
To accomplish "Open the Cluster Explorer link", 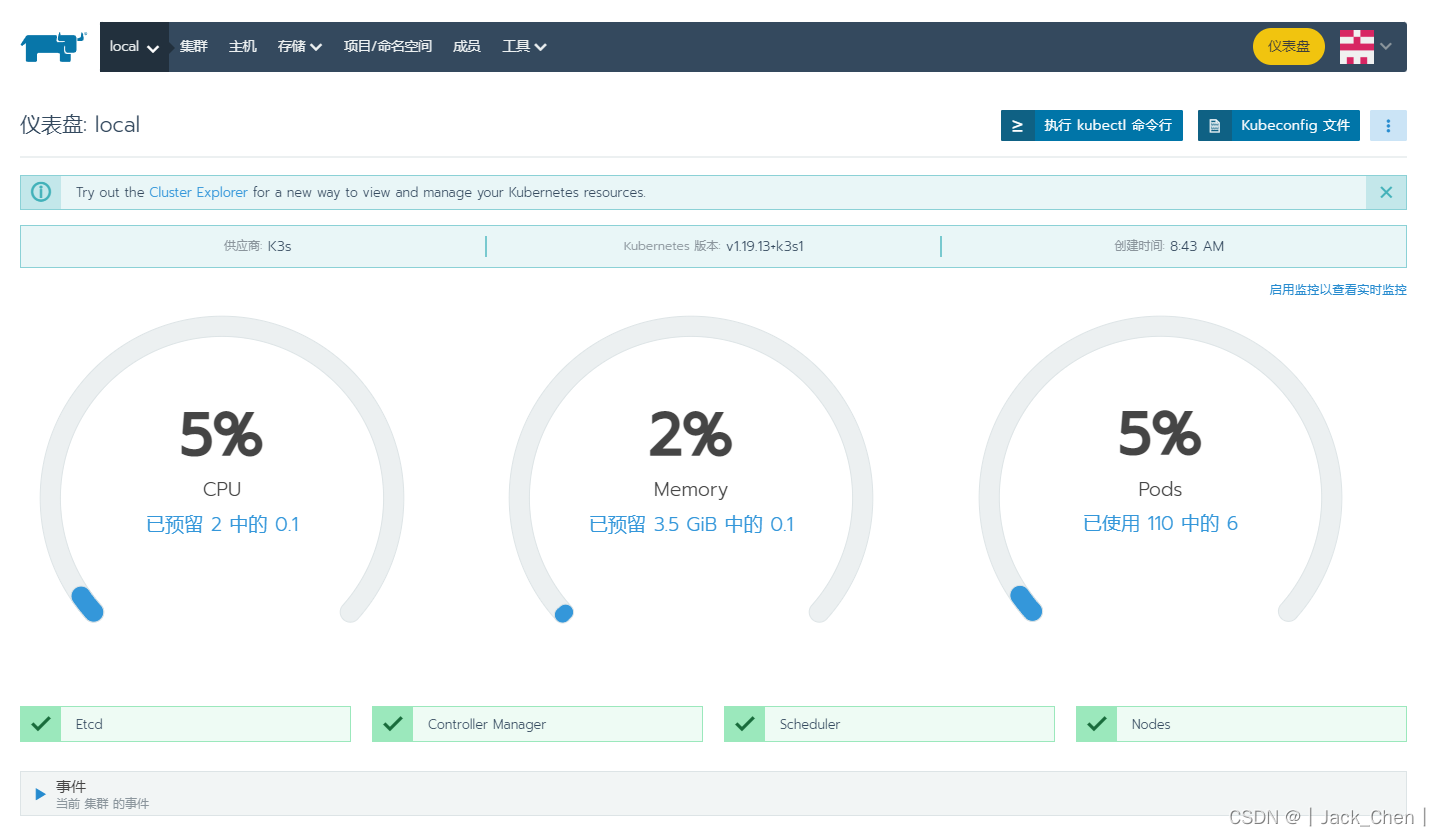I will [x=198, y=192].
